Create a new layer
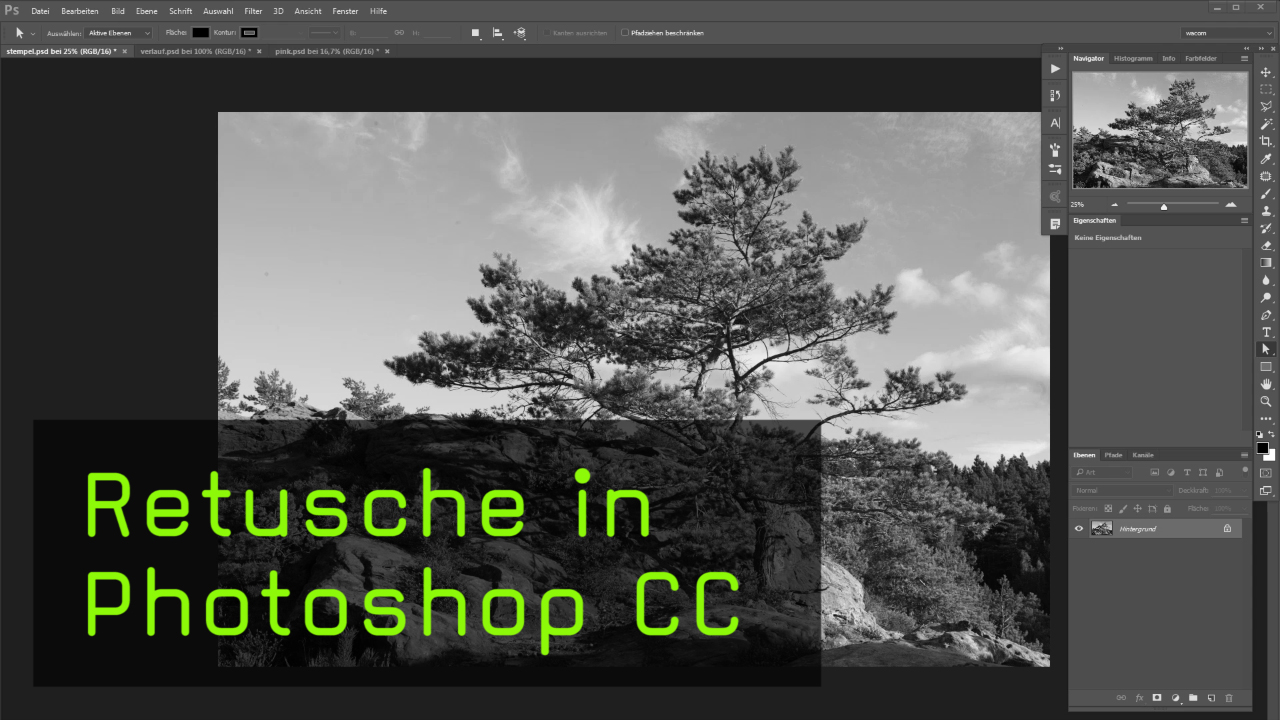The width and height of the screenshot is (1280, 720). point(1212,697)
